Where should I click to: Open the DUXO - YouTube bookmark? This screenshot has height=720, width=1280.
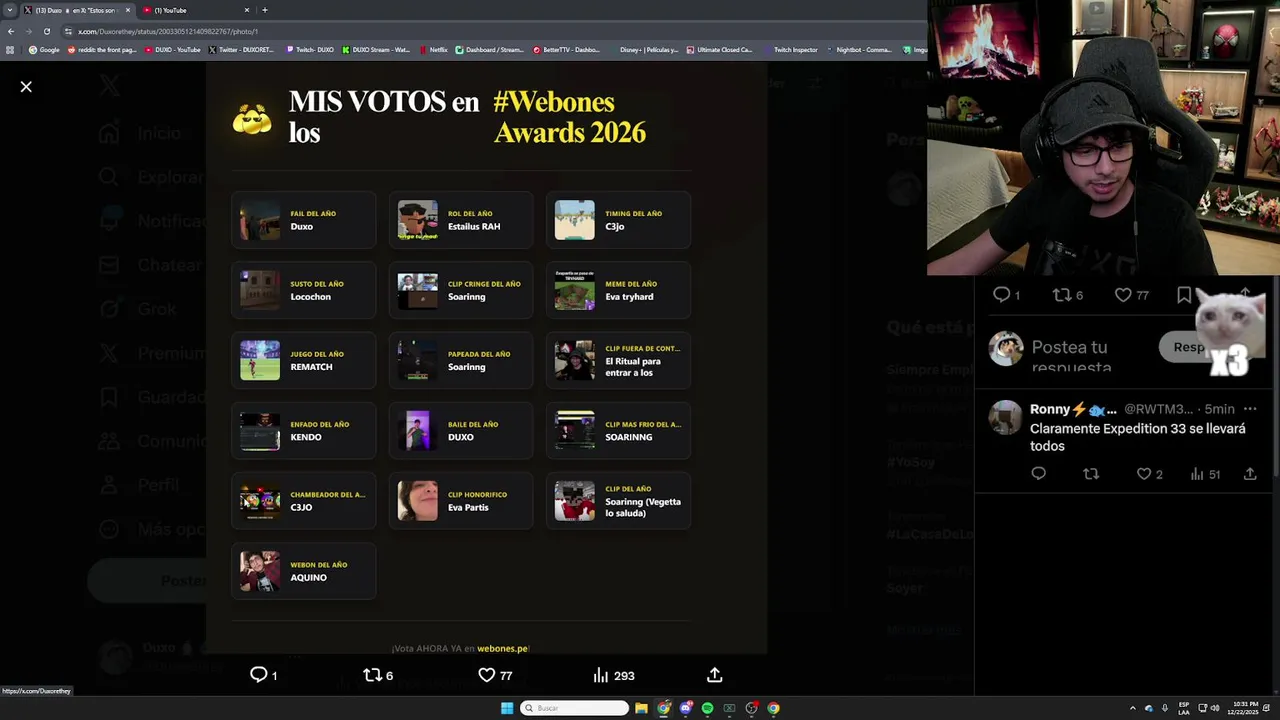[x=173, y=49]
